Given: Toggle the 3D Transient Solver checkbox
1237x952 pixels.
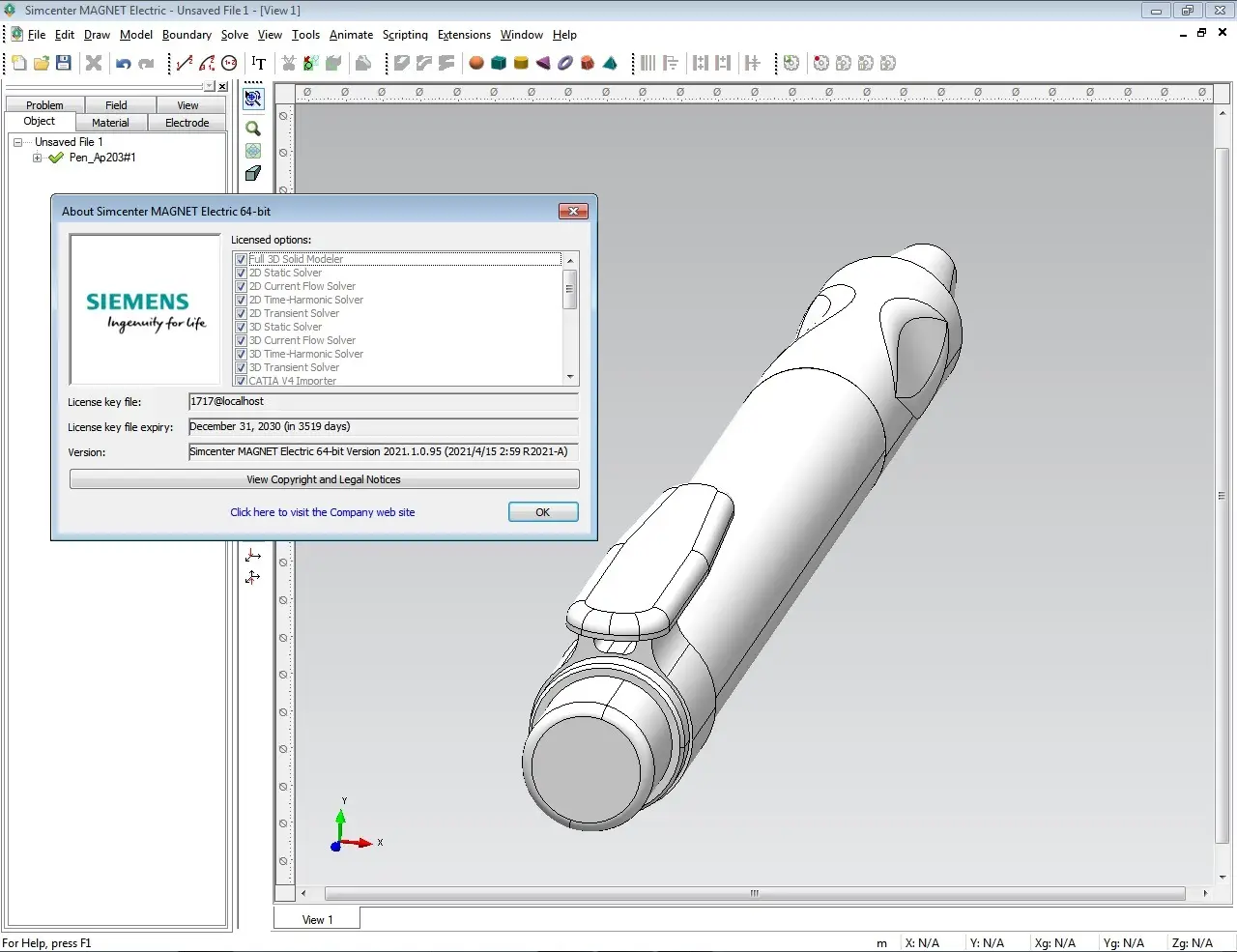Looking at the screenshot, I should [x=242, y=367].
